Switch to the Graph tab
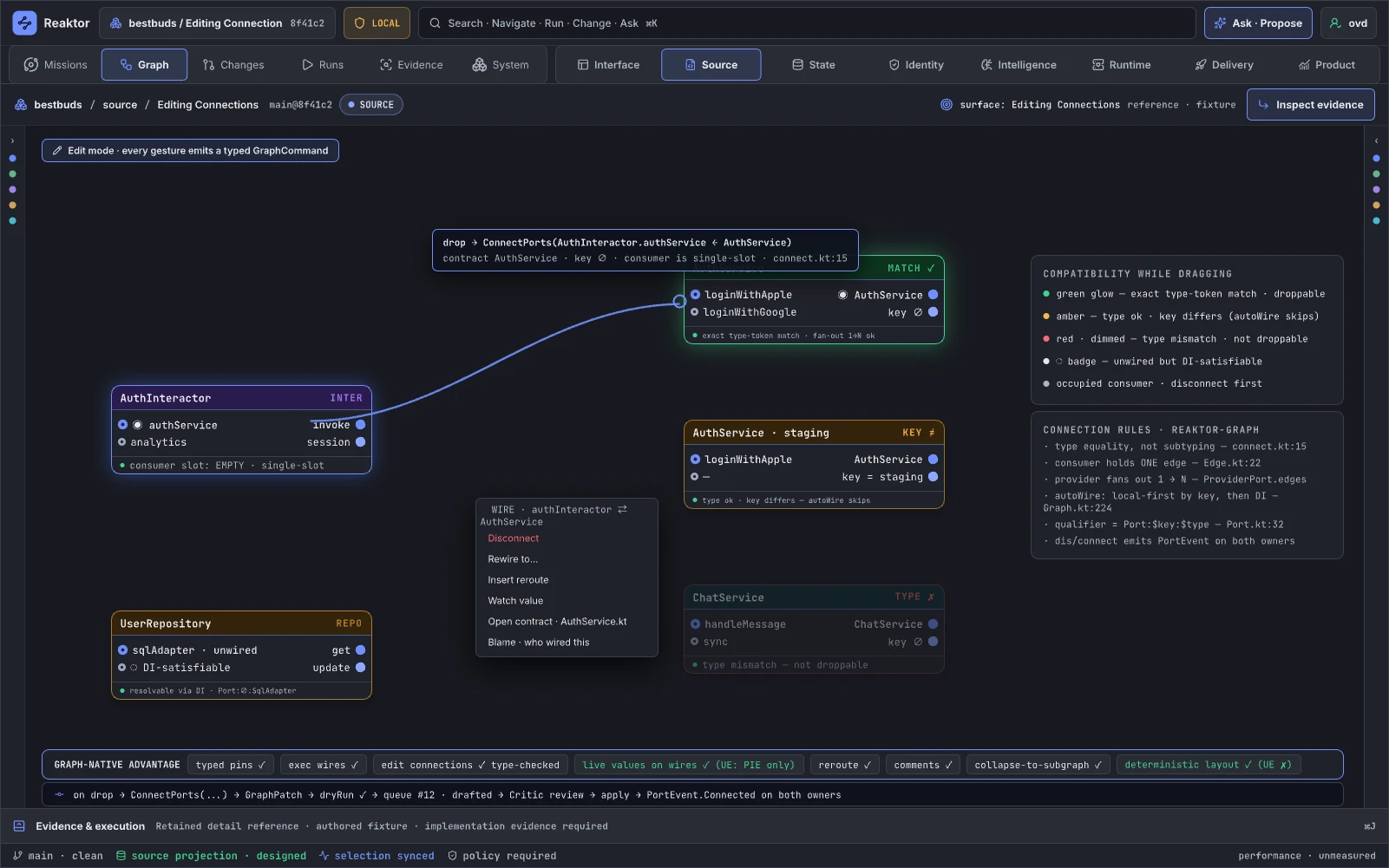1389x868 pixels. 145,65
